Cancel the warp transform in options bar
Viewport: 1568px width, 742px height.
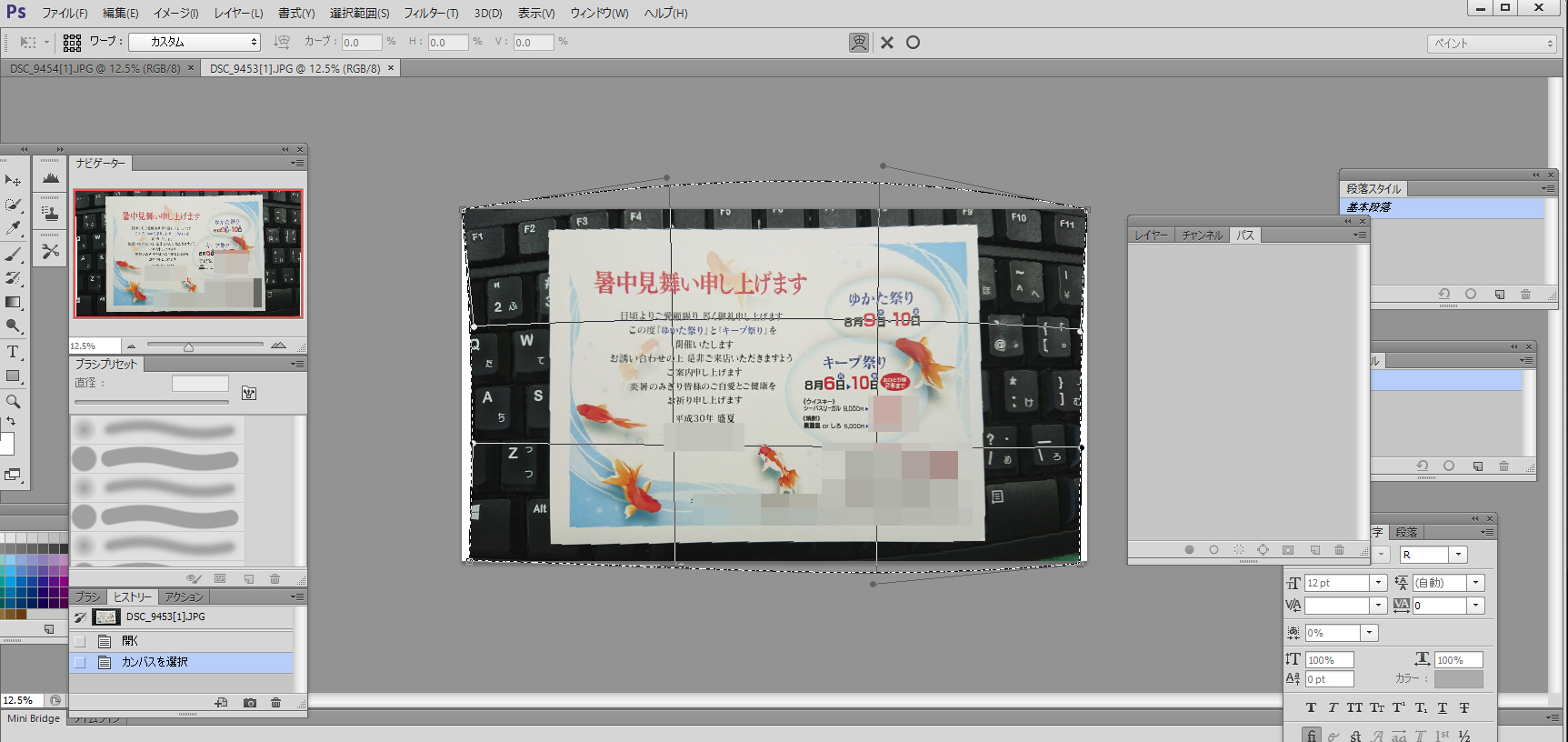click(x=887, y=43)
